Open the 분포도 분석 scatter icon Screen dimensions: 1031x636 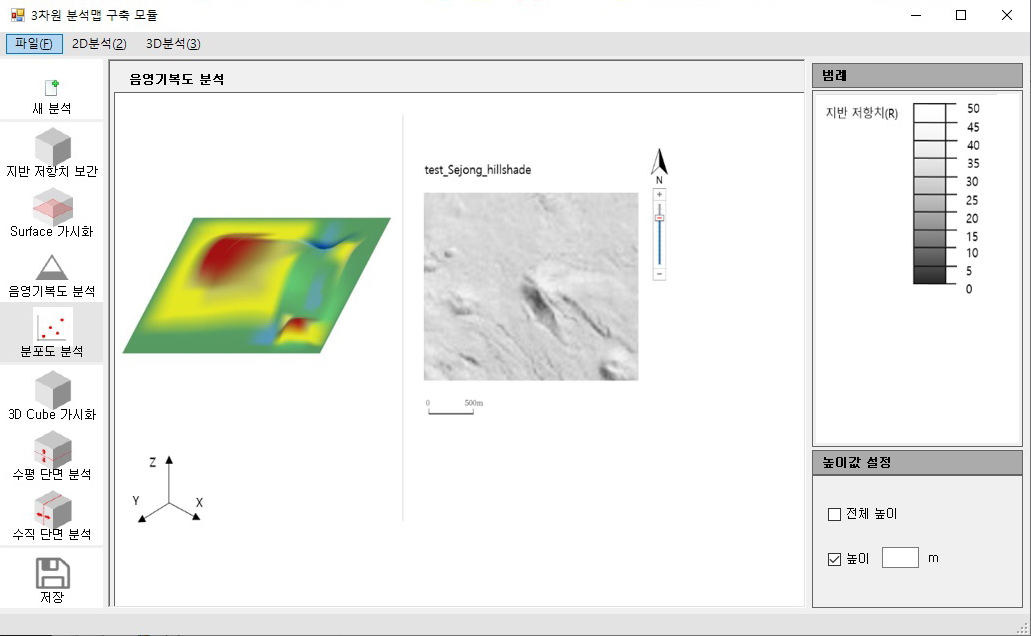click(52, 326)
